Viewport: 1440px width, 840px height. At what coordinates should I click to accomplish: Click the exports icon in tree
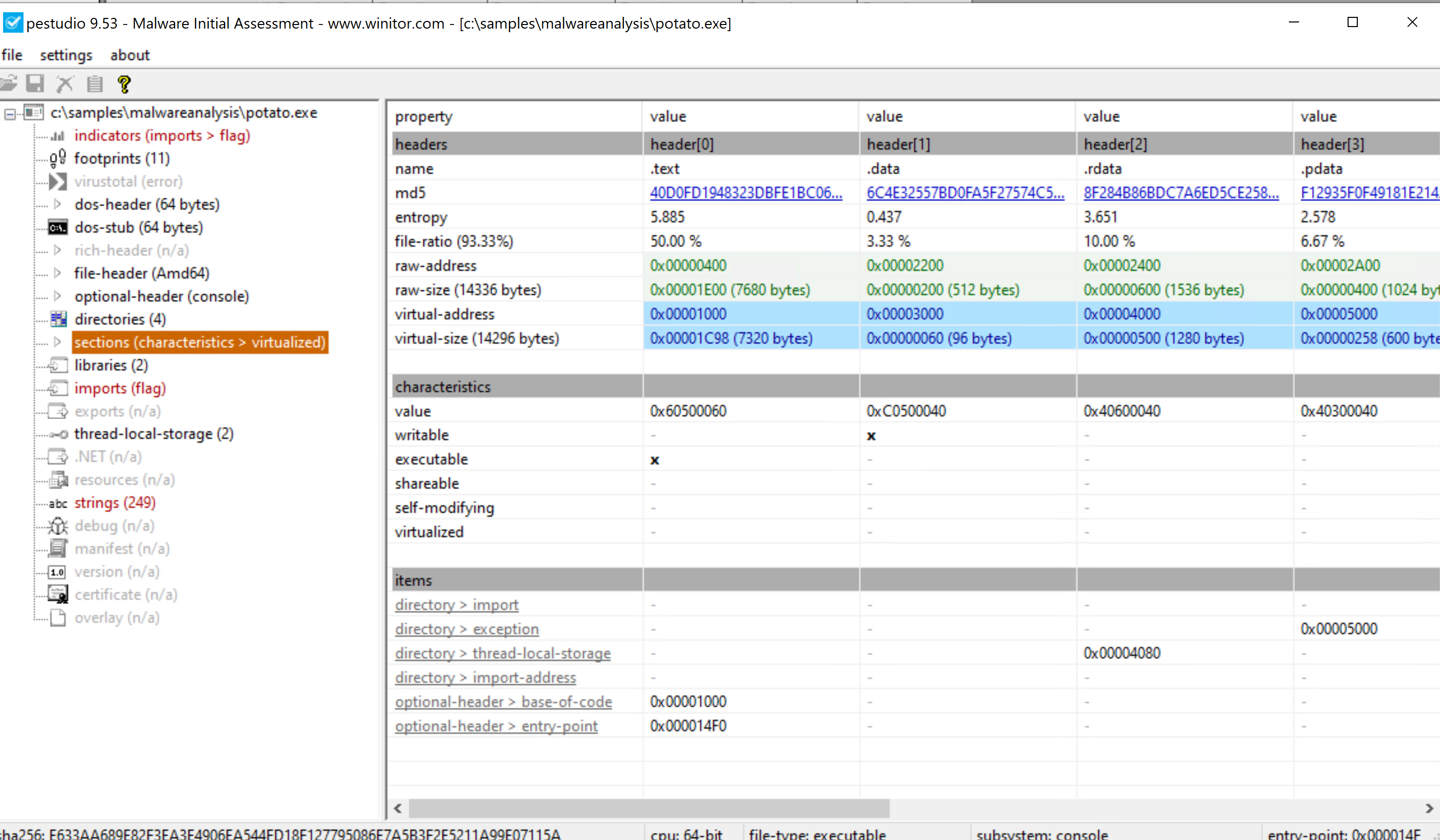pos(58,411)
